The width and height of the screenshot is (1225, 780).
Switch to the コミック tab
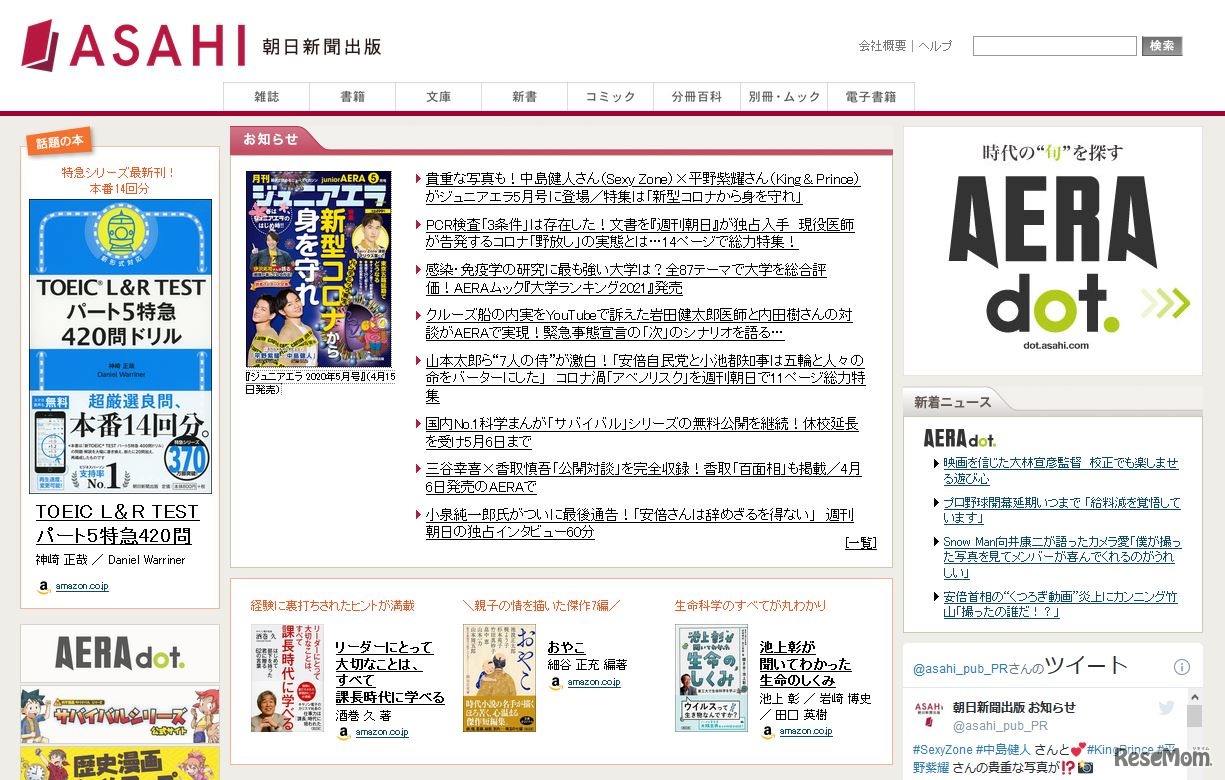coord(609,97)
